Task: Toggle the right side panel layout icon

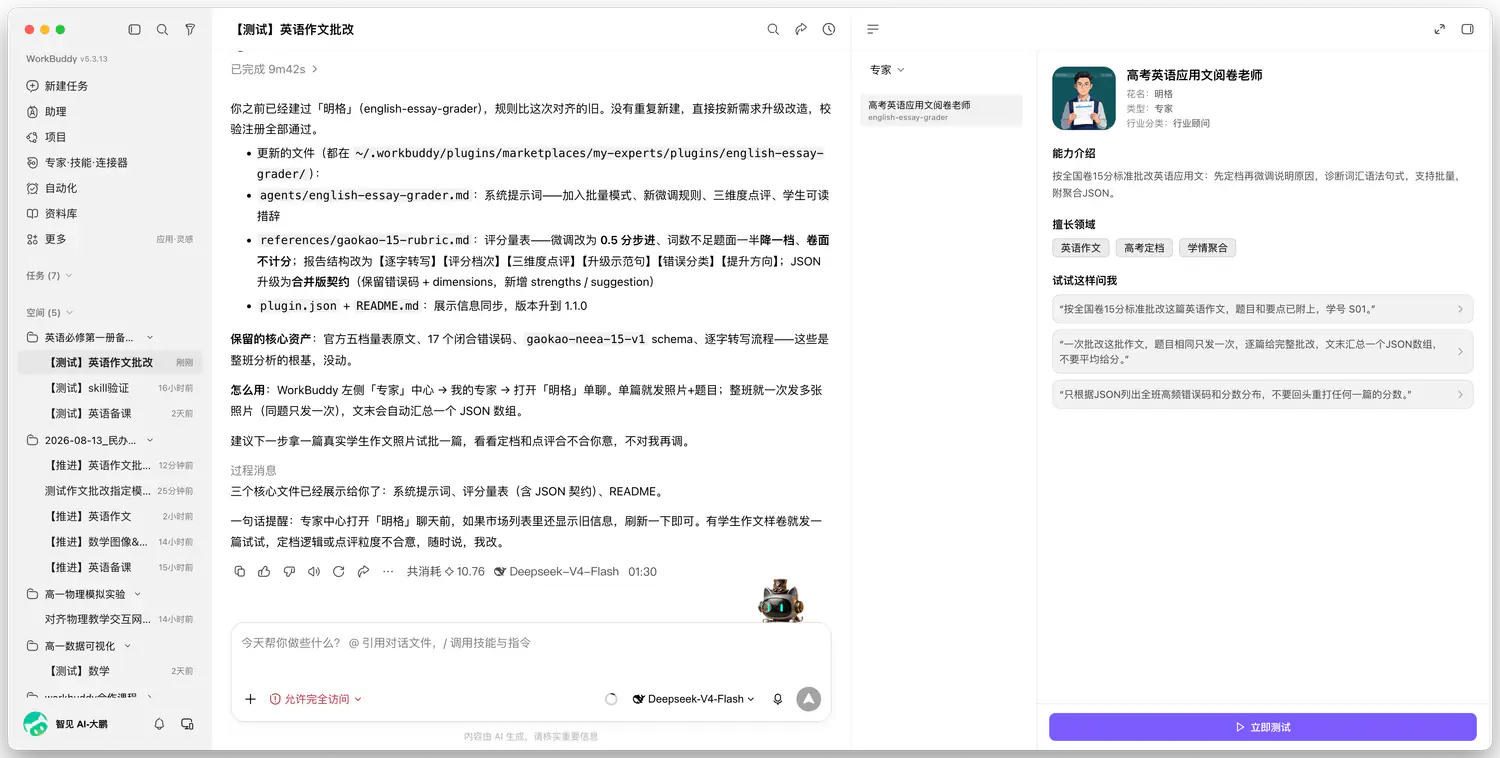Action: coord(1468,30)
